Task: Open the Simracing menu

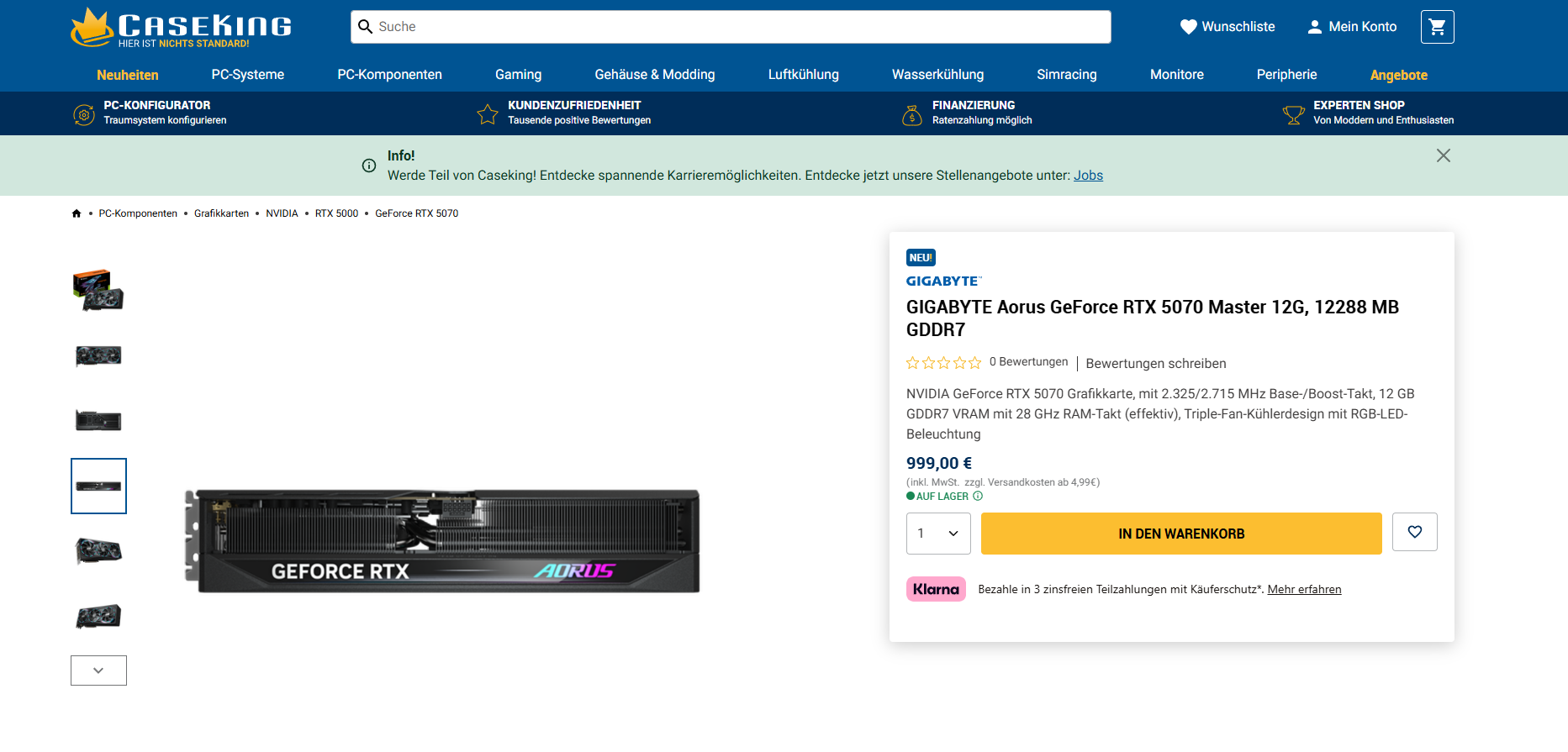Action: click(1067, 75)
